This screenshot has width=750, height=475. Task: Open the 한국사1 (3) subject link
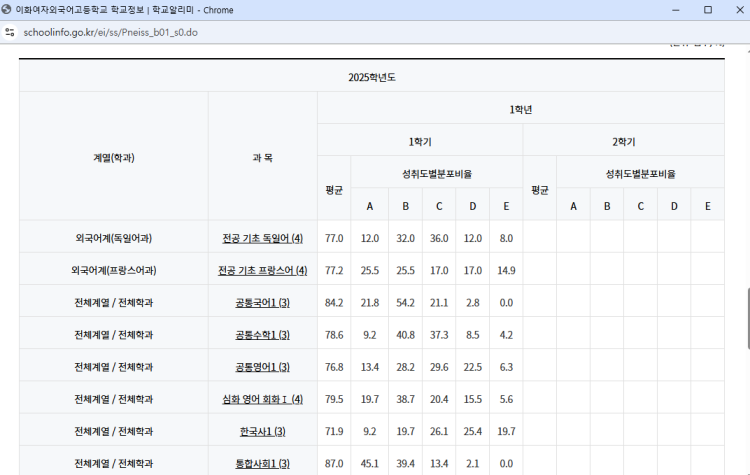[x=262, y=431]
